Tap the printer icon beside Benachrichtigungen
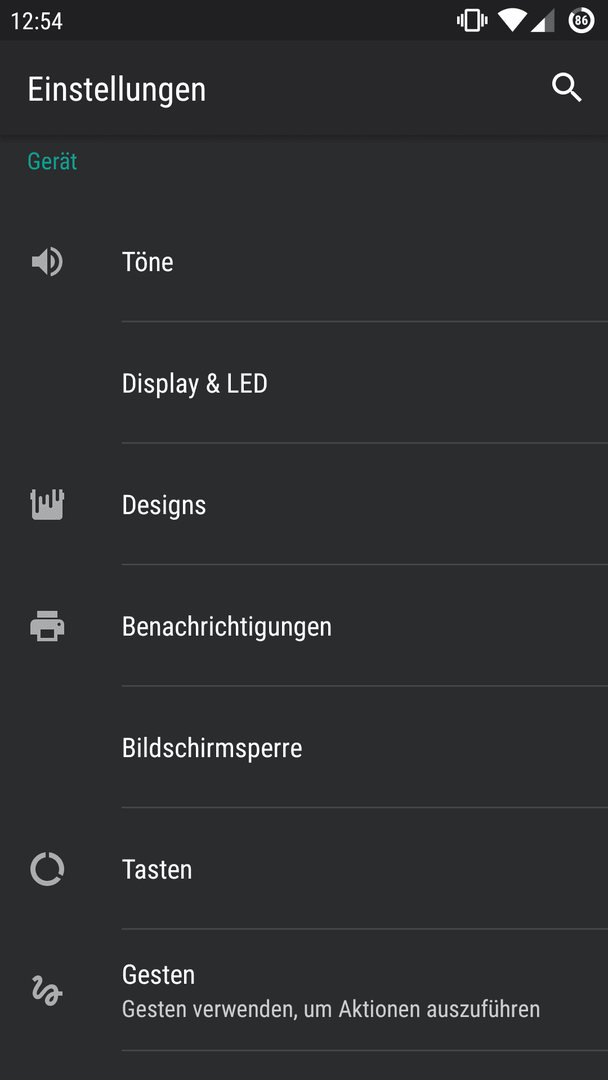Screen dimensions: 608x1080 (47, 627)
